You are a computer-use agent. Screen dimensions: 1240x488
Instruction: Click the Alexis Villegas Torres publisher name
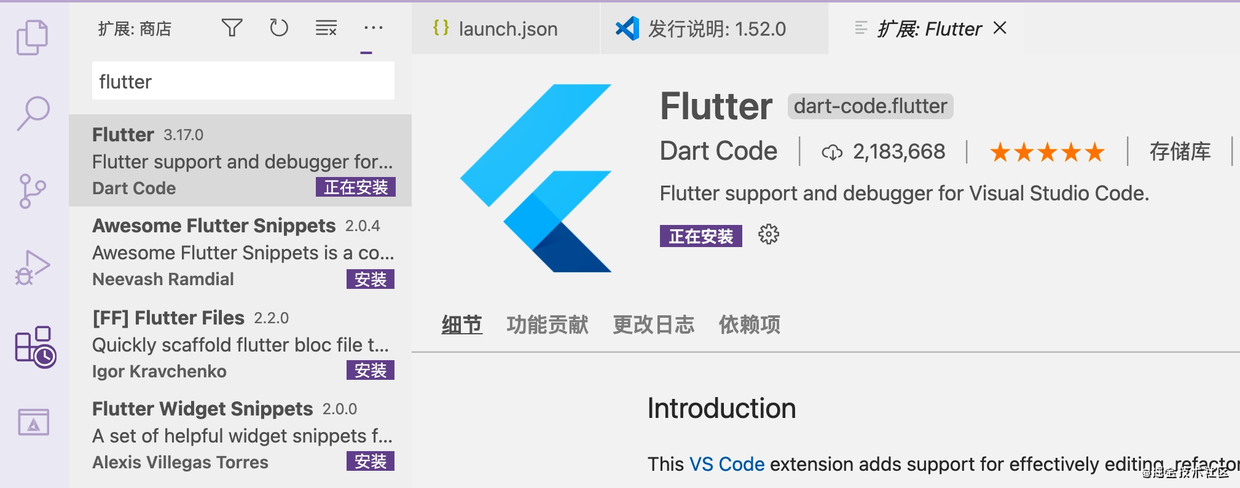[x=180, y=462]
